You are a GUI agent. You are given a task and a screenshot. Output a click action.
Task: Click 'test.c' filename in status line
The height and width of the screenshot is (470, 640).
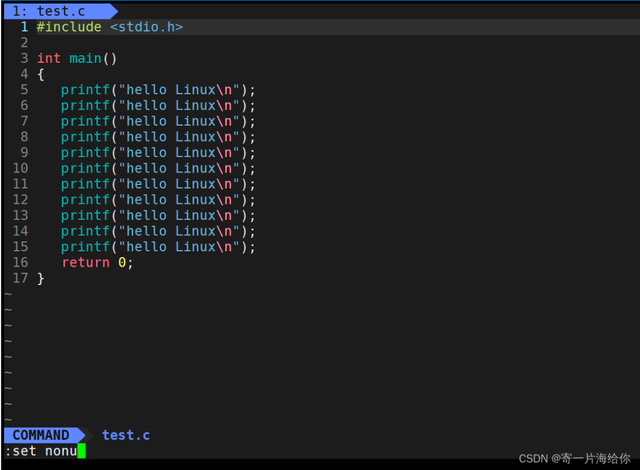coord(126,435)
